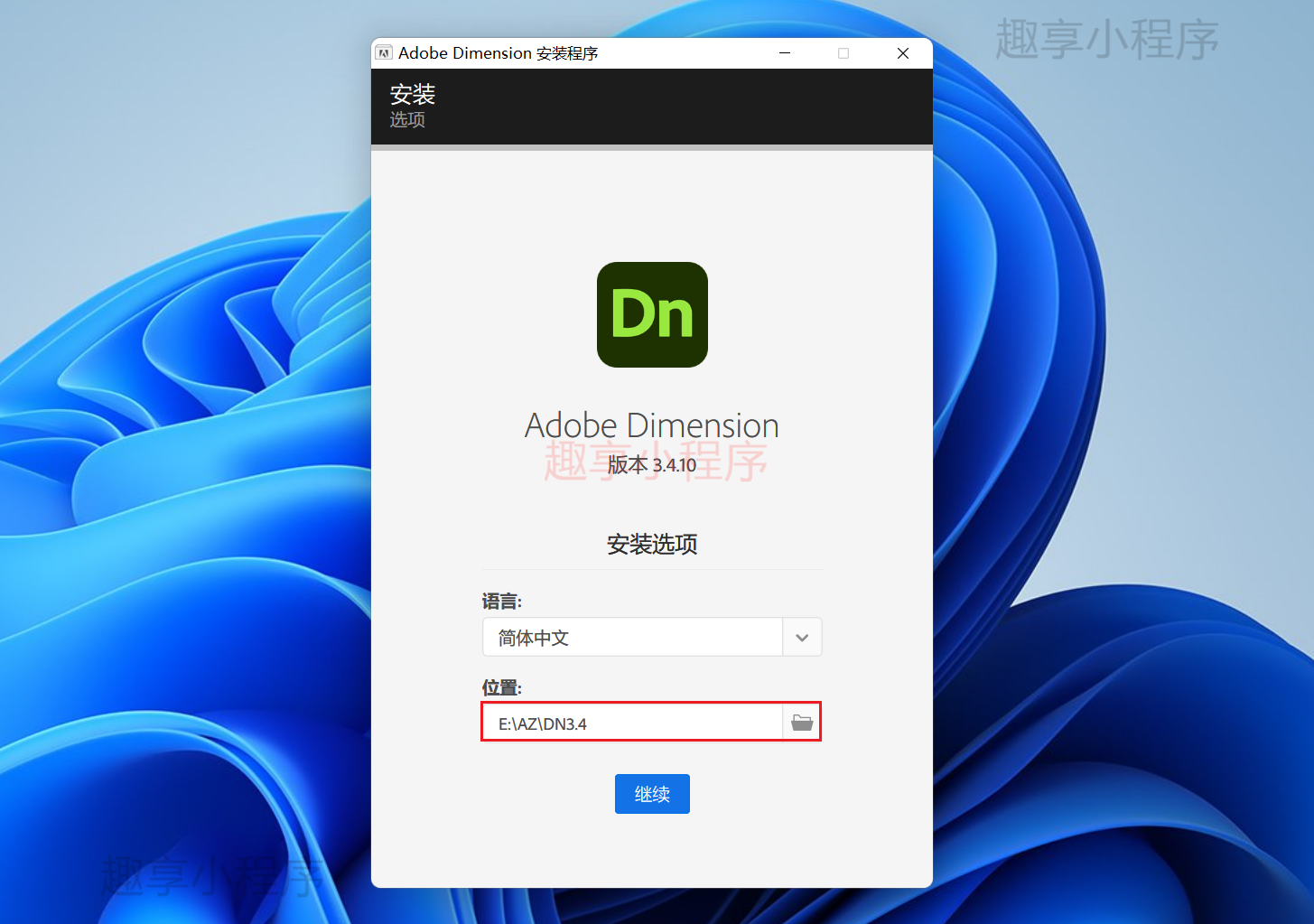Click the 安装 header title
Screen dimensions: 1314x924
pos(413,94)
